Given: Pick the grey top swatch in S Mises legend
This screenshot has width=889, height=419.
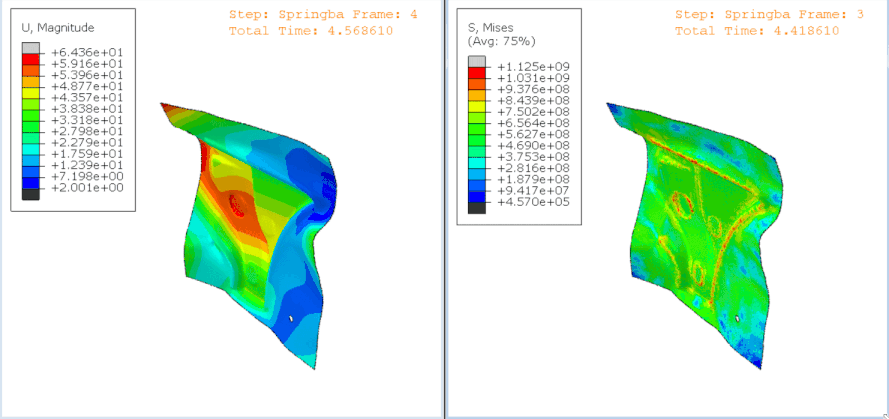Looking at the screenshot, I should [x=477, y=61].
